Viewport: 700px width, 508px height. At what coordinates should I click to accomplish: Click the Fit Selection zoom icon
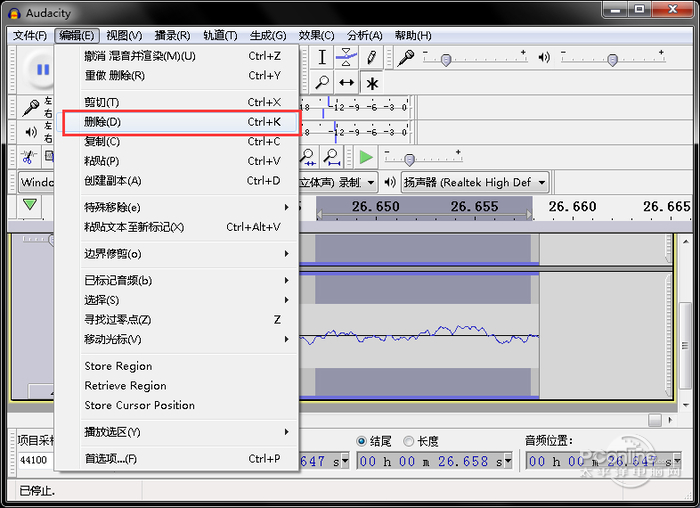pos(308,157)
